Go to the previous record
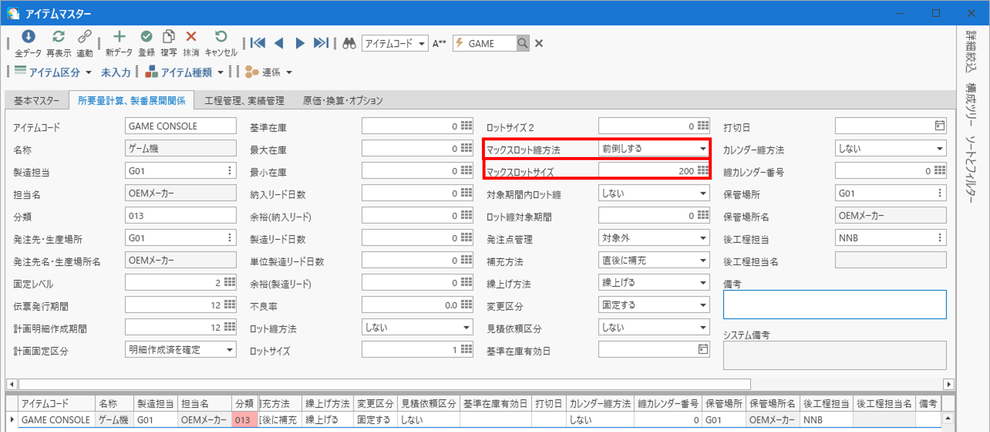Screen dimensions: 990x432 [279, 43]
